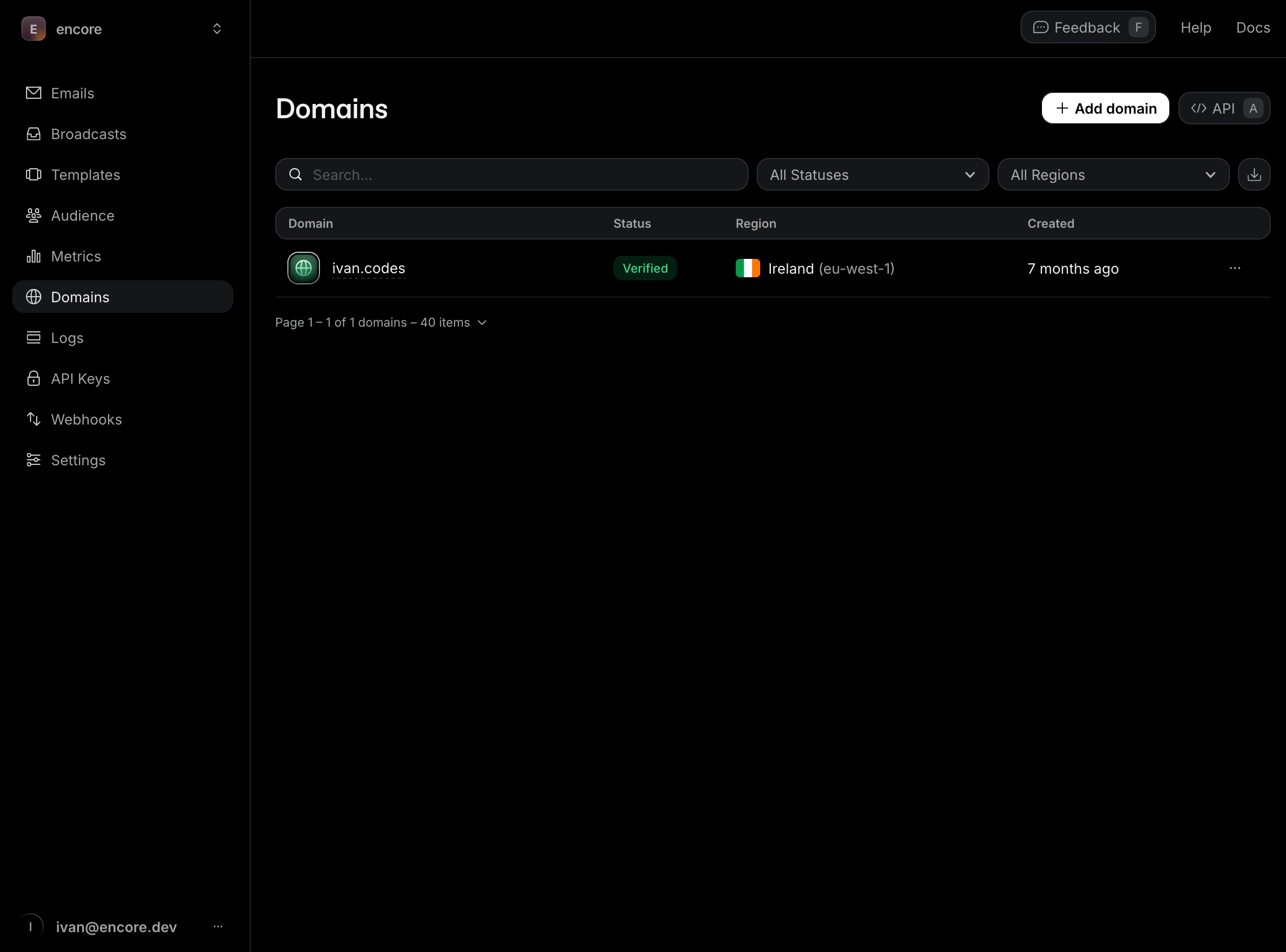Image resolution: width=1286 pixels, height=952 pixels.
Task: Navigate to the Audience section
Action: pyautogui.click(x=83, y=216)
